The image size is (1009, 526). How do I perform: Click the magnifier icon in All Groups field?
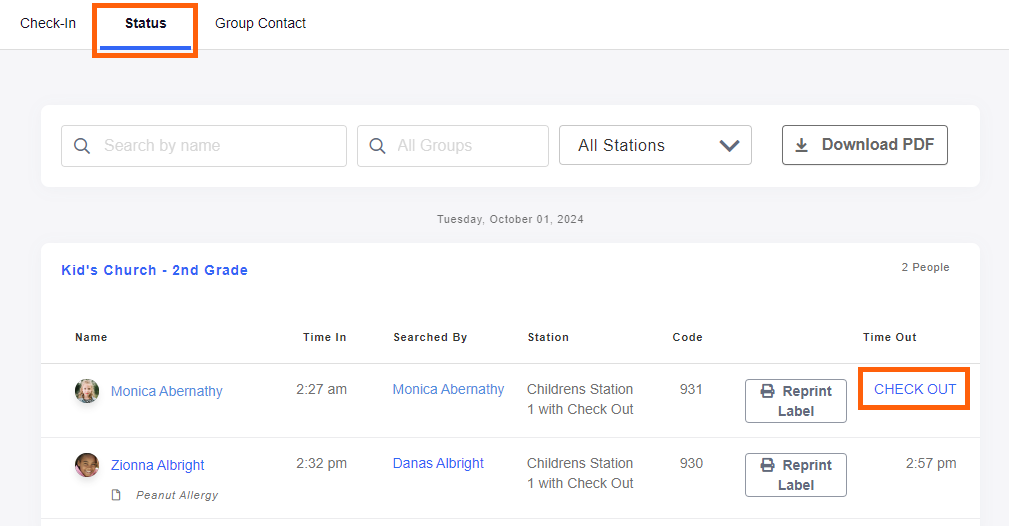coord(377,146)
